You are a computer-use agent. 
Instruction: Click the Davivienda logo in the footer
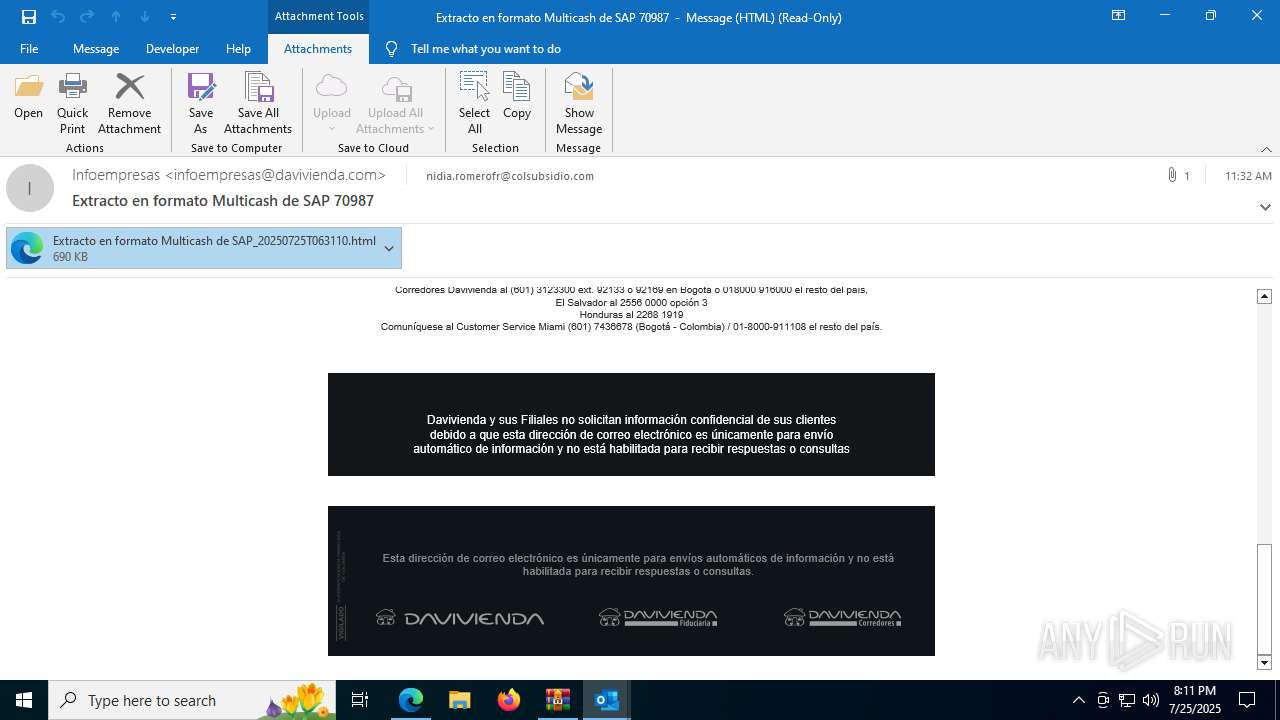point(460,618)
